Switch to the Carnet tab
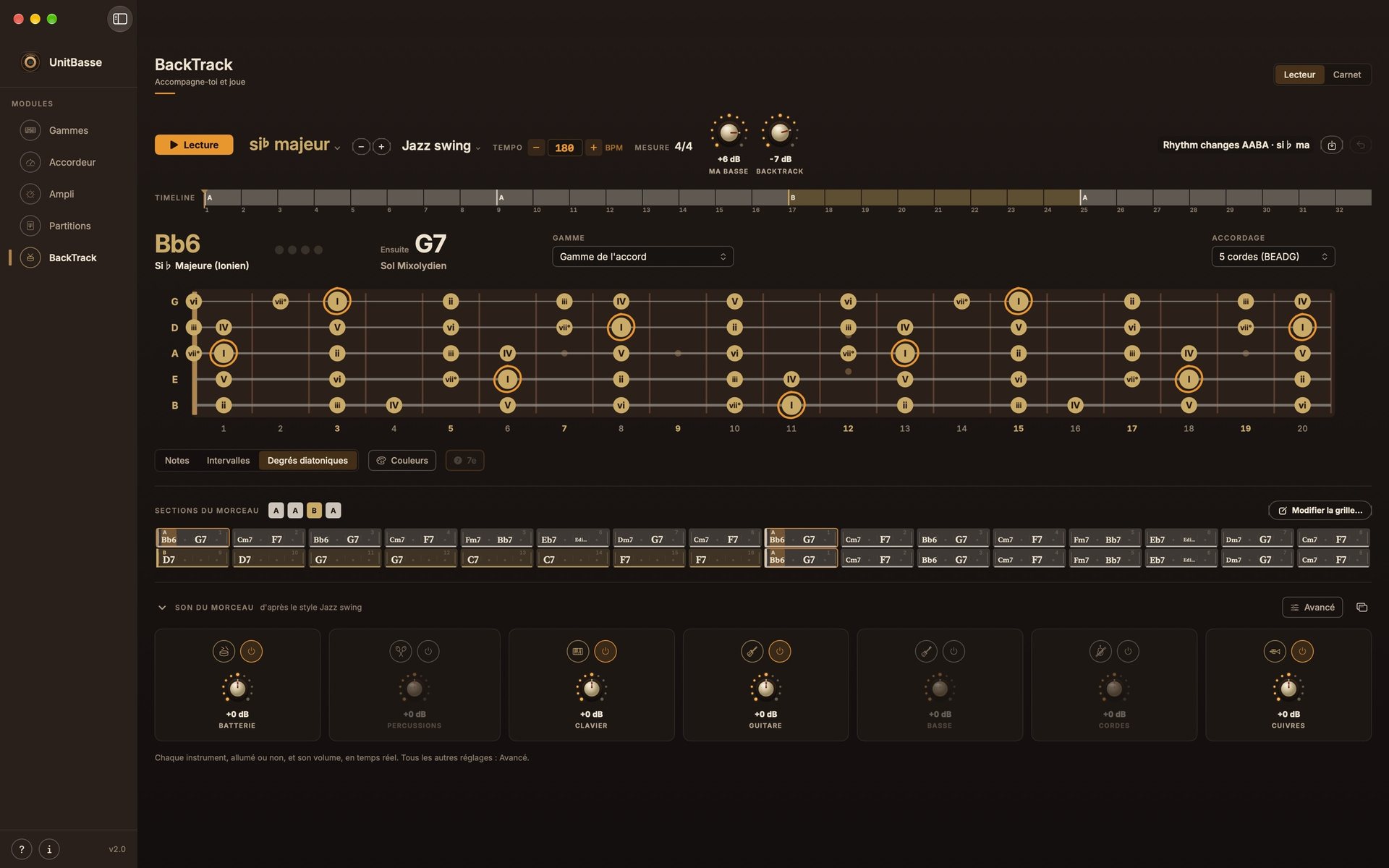Viewport: 1389px width, 868px height. click(1346, 75)
